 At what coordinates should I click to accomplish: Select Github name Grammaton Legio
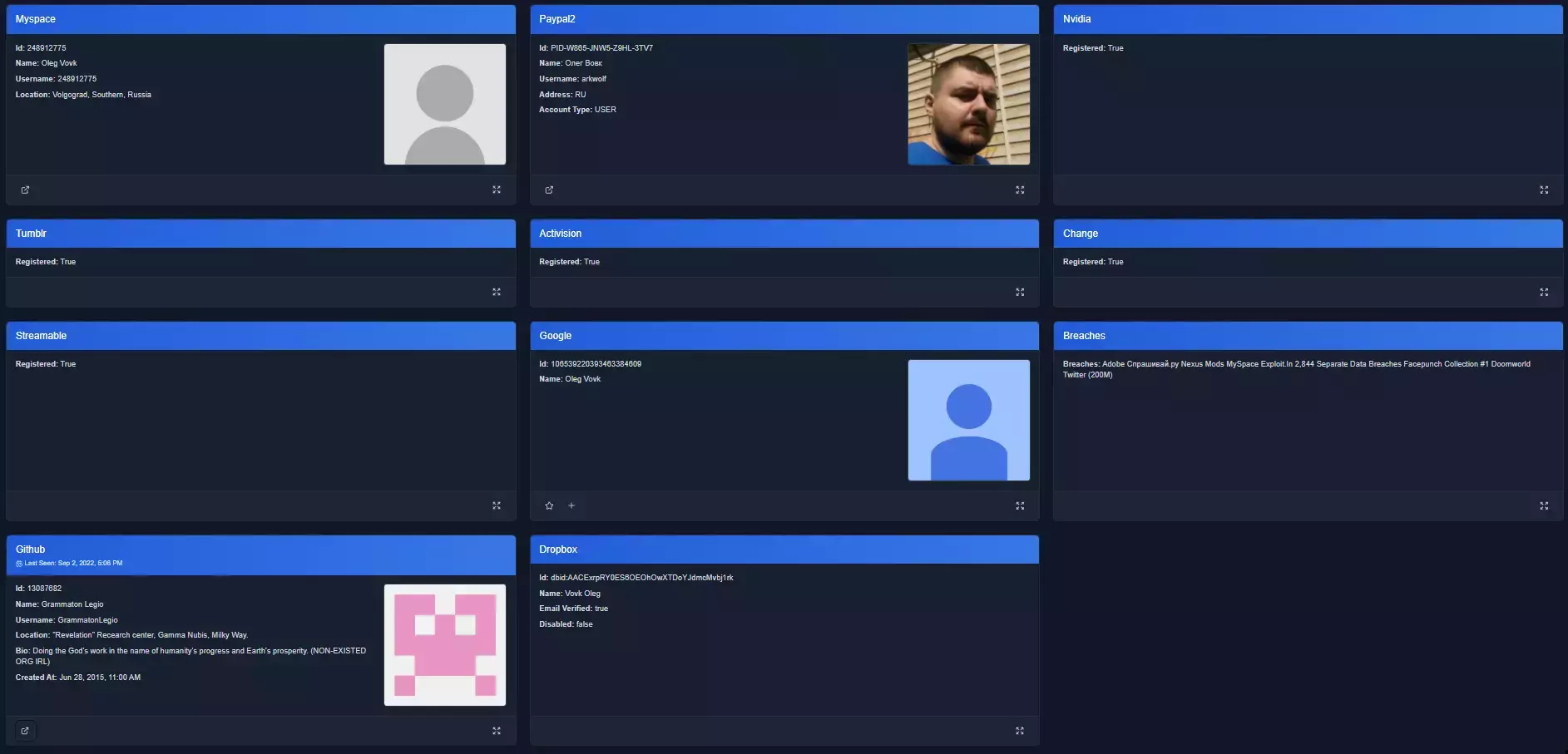(59, 604)
